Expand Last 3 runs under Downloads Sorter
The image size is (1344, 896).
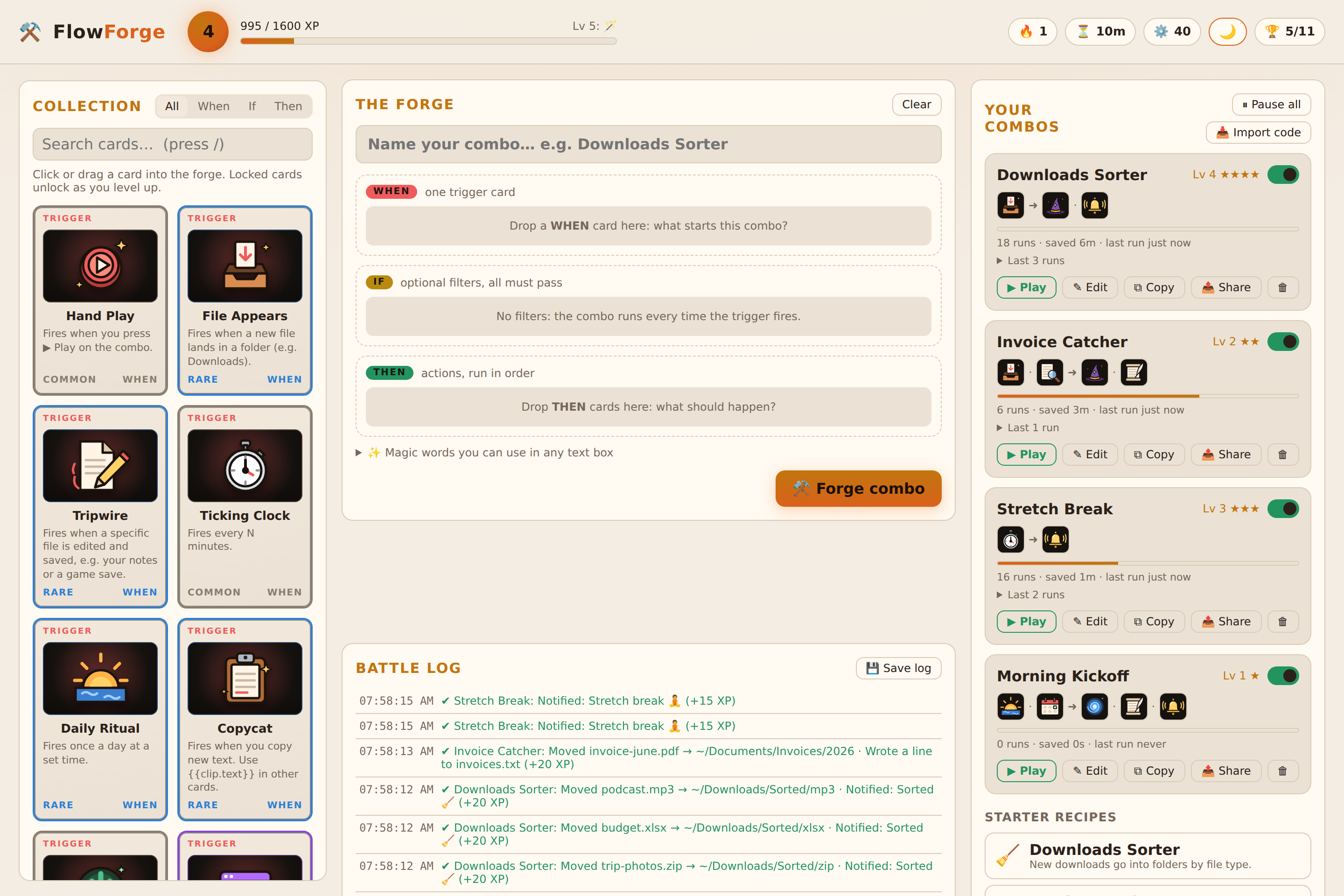1030,260
